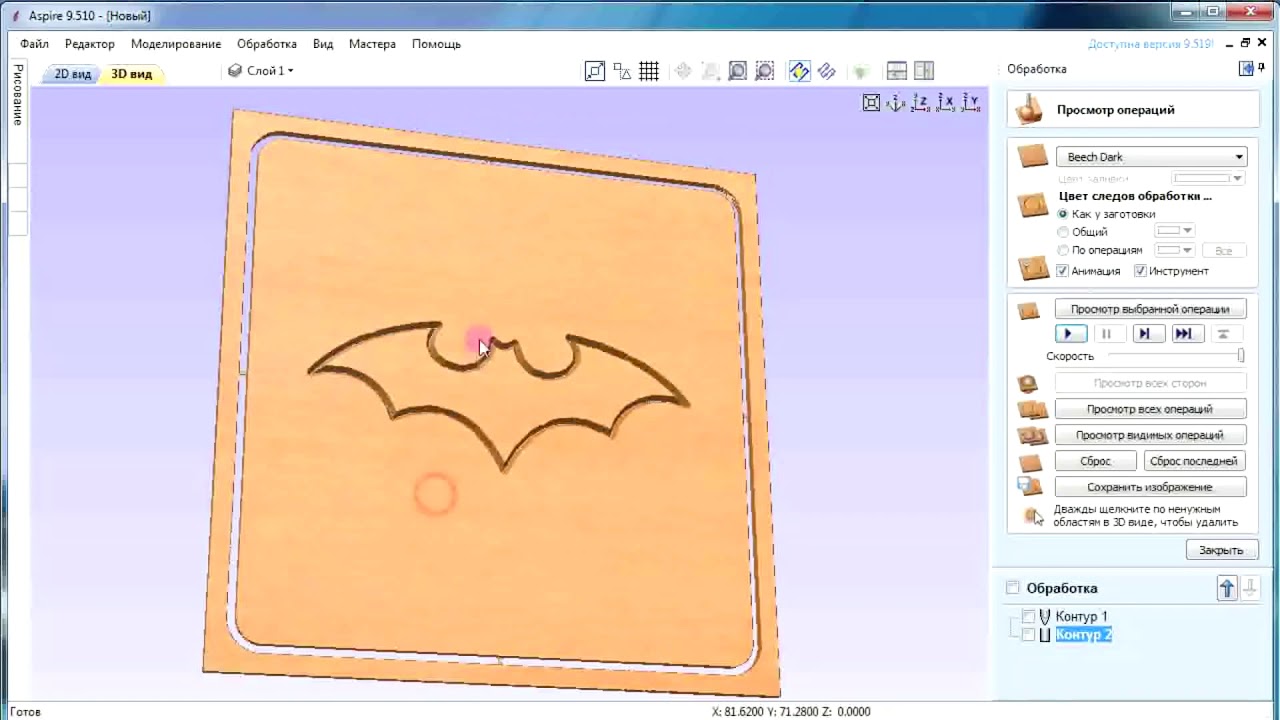This screenshot has height=720, width=1280.
Task: Open the Мастера menu
Action: tap(372, 44)
